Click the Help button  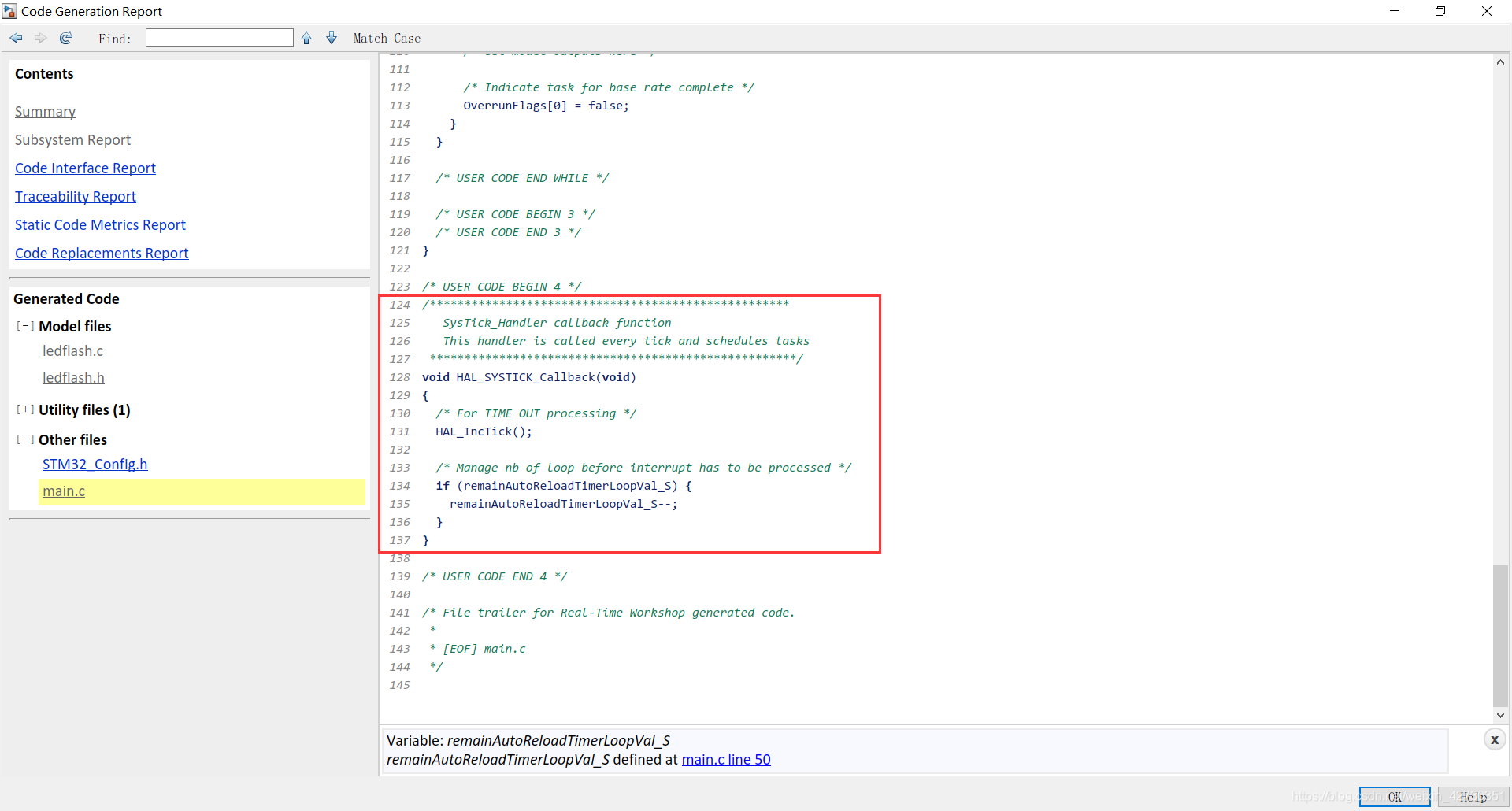click(x=1473, y=797)
